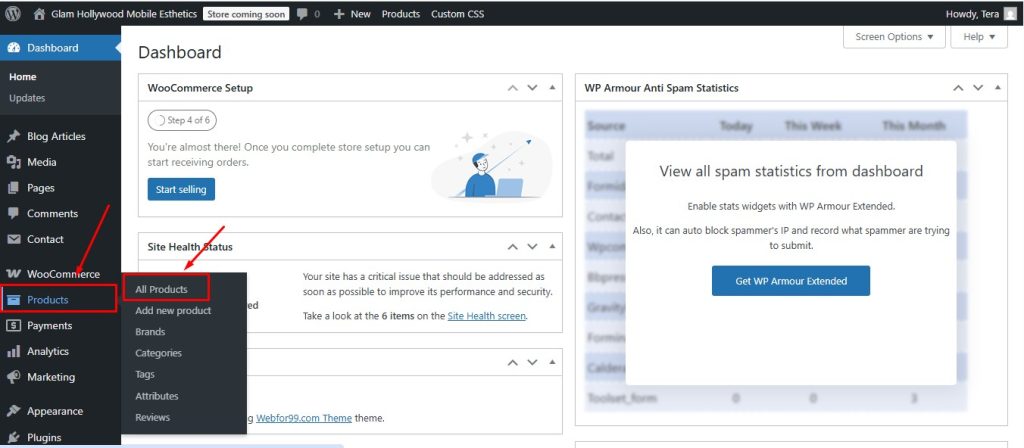The image size is (1024, 448).
Task: Click the Products archive icon
Action: [x=13, y=300]
